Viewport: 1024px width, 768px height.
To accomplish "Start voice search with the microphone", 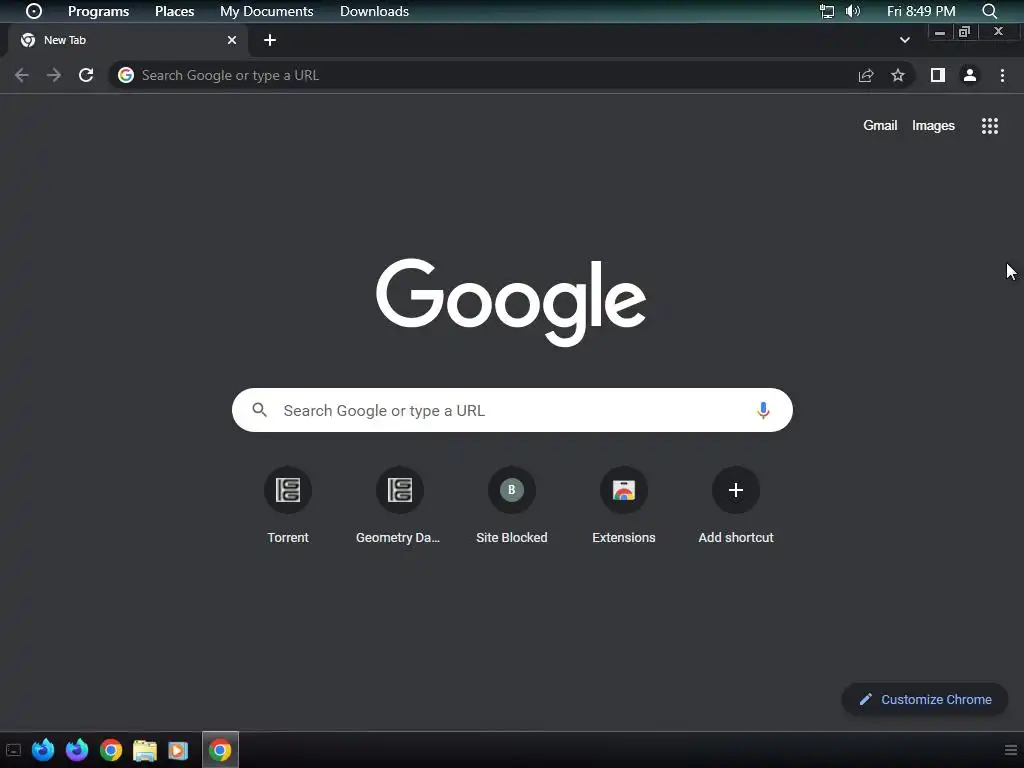I will [763, 410].
